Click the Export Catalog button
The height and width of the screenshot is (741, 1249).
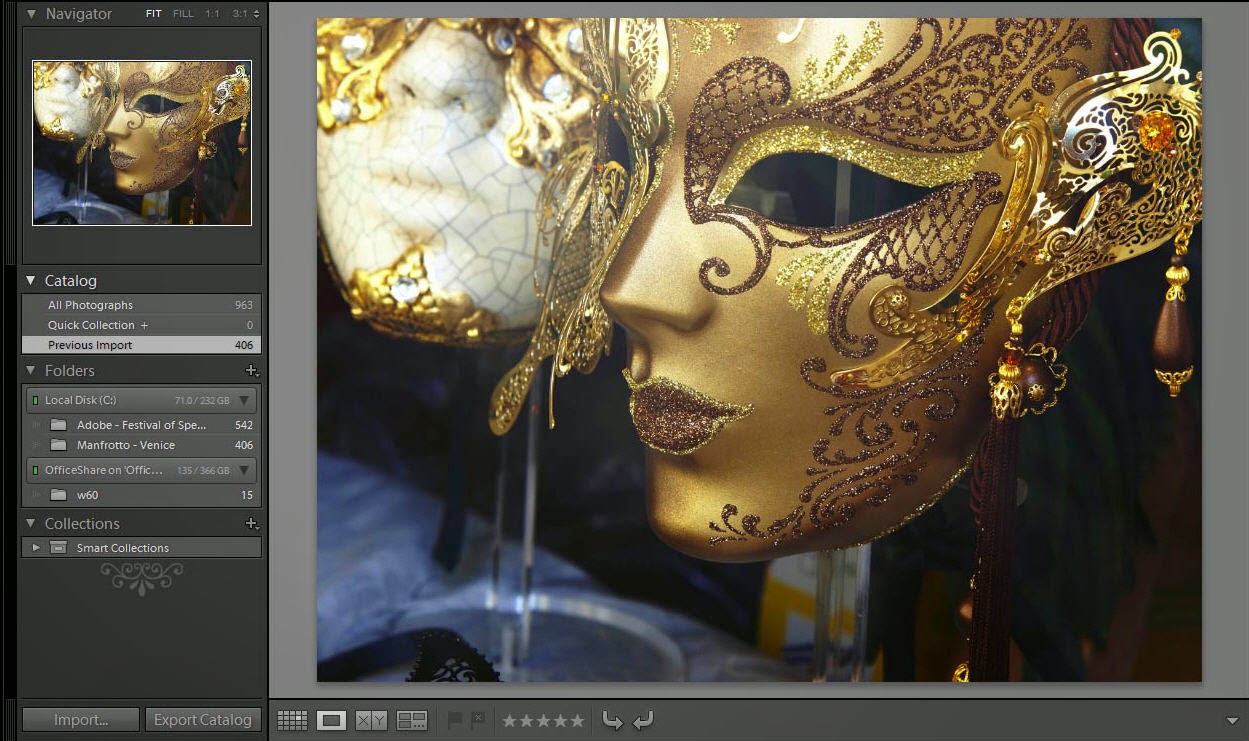coord(203,719)
